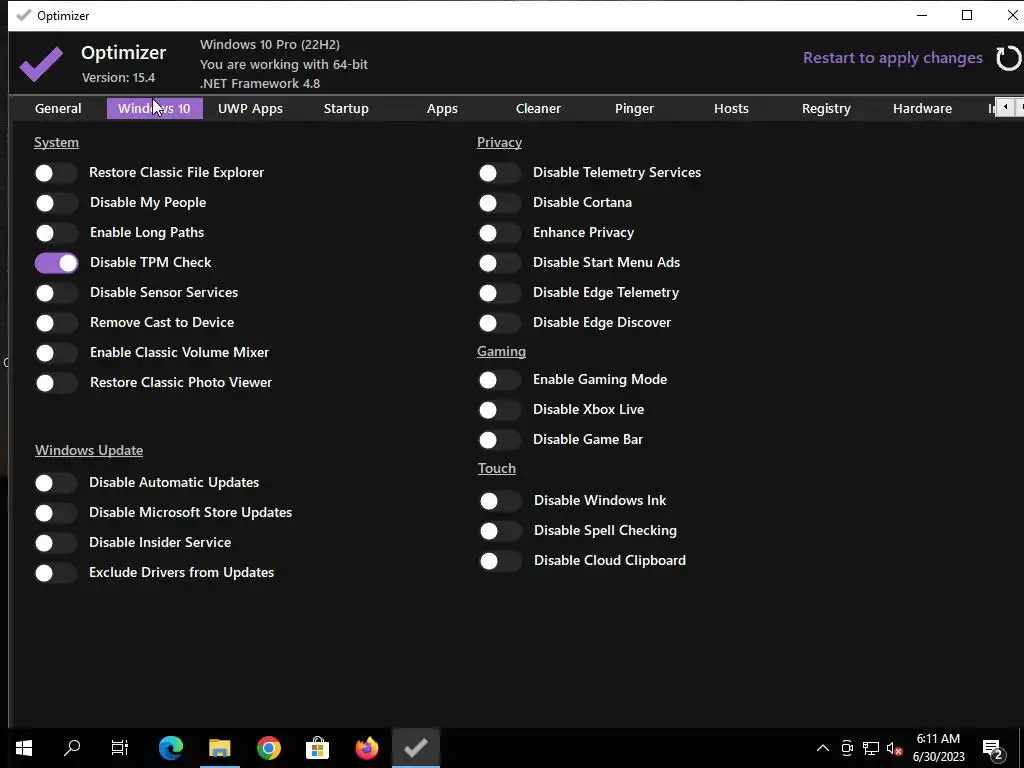The image size is (1024, 768).
Task: Toggle Disable Start Menu Ads
Action: [500, 263]
